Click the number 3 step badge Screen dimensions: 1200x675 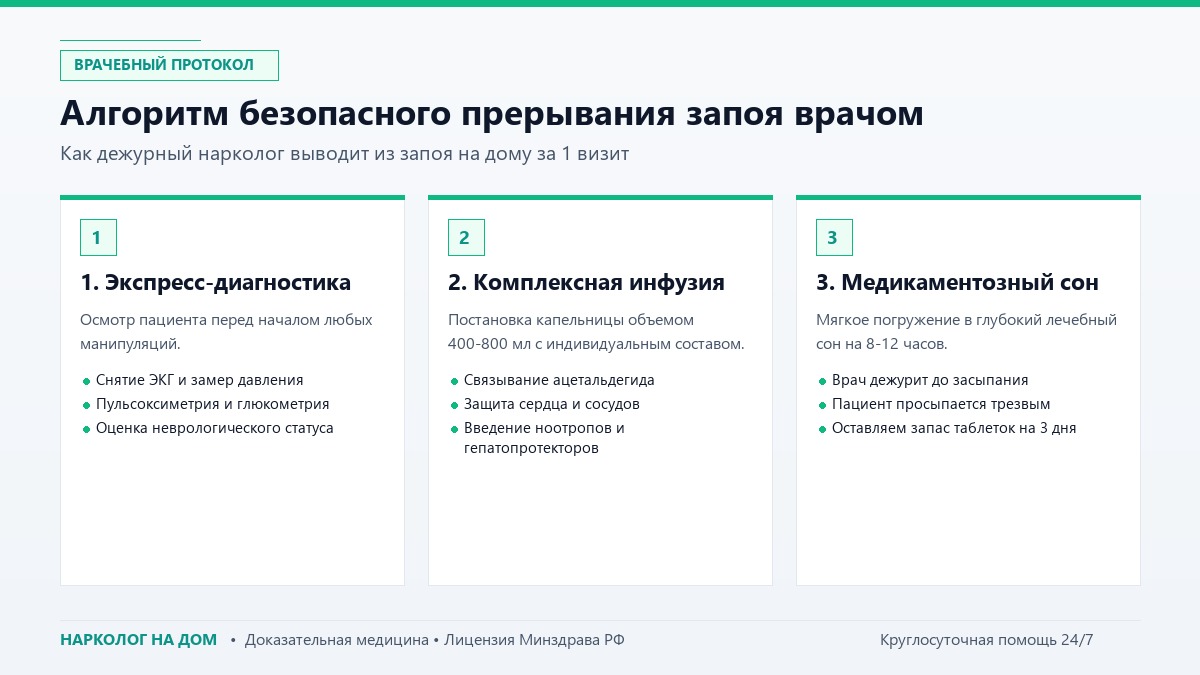[x=834, y=238]
